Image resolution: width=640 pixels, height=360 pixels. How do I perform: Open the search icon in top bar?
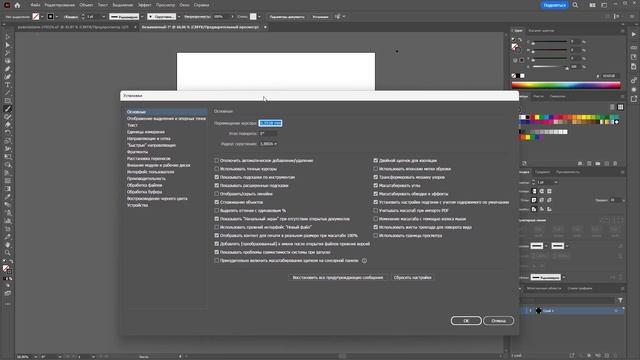(575, 5)
